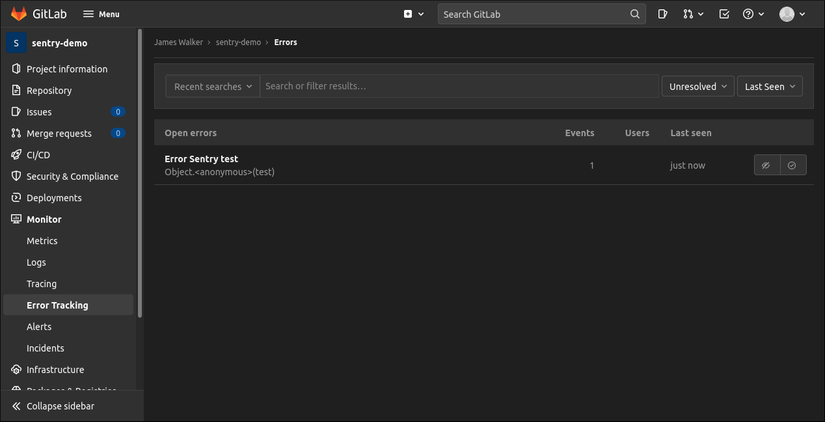This screenshot has width=825, height=422.
Task: Click the collapse sidebar double-chevron icon
Action: pos(16,406)
